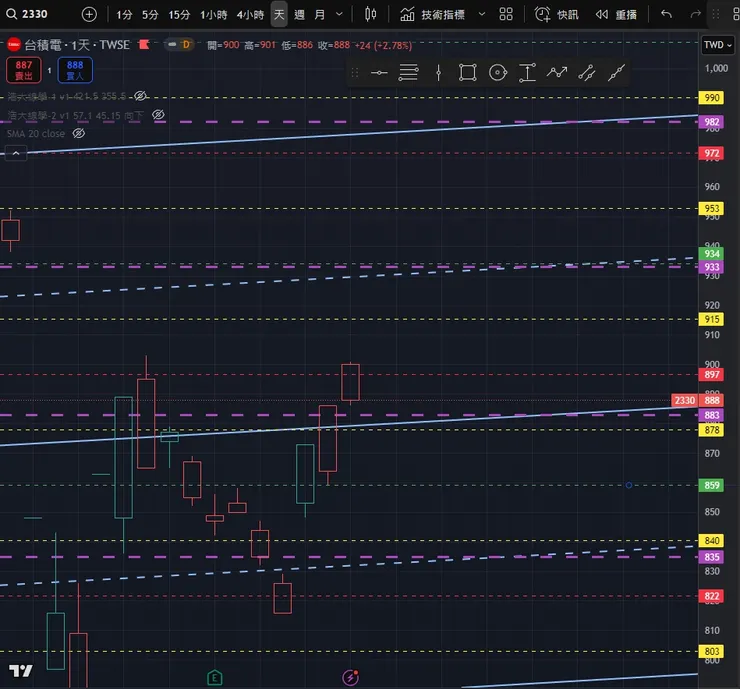Screen dimensions: 740x689
Task: Click the 859 green price label
Action: click(711, 485)
